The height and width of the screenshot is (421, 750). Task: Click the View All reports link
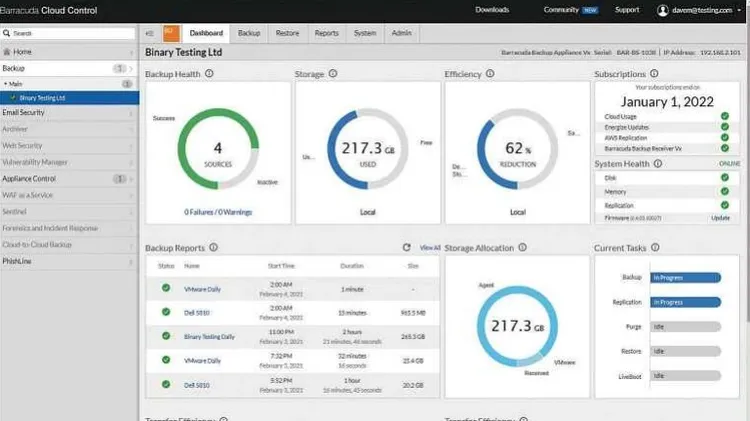pyautogui.click(x=430, y=247)
